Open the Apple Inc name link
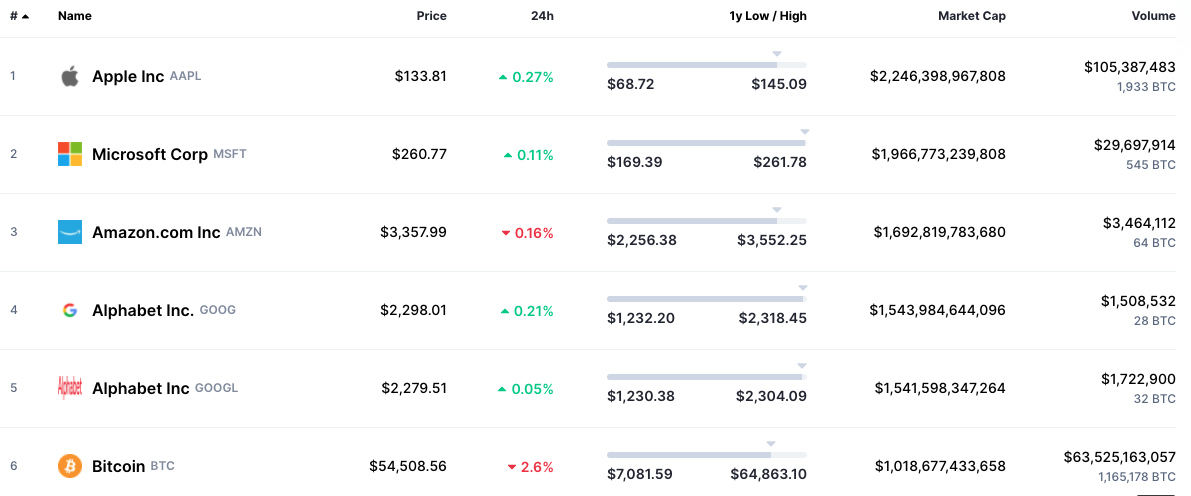The width and height of the screenshot is (1191, 496). (x=128, y=76)
